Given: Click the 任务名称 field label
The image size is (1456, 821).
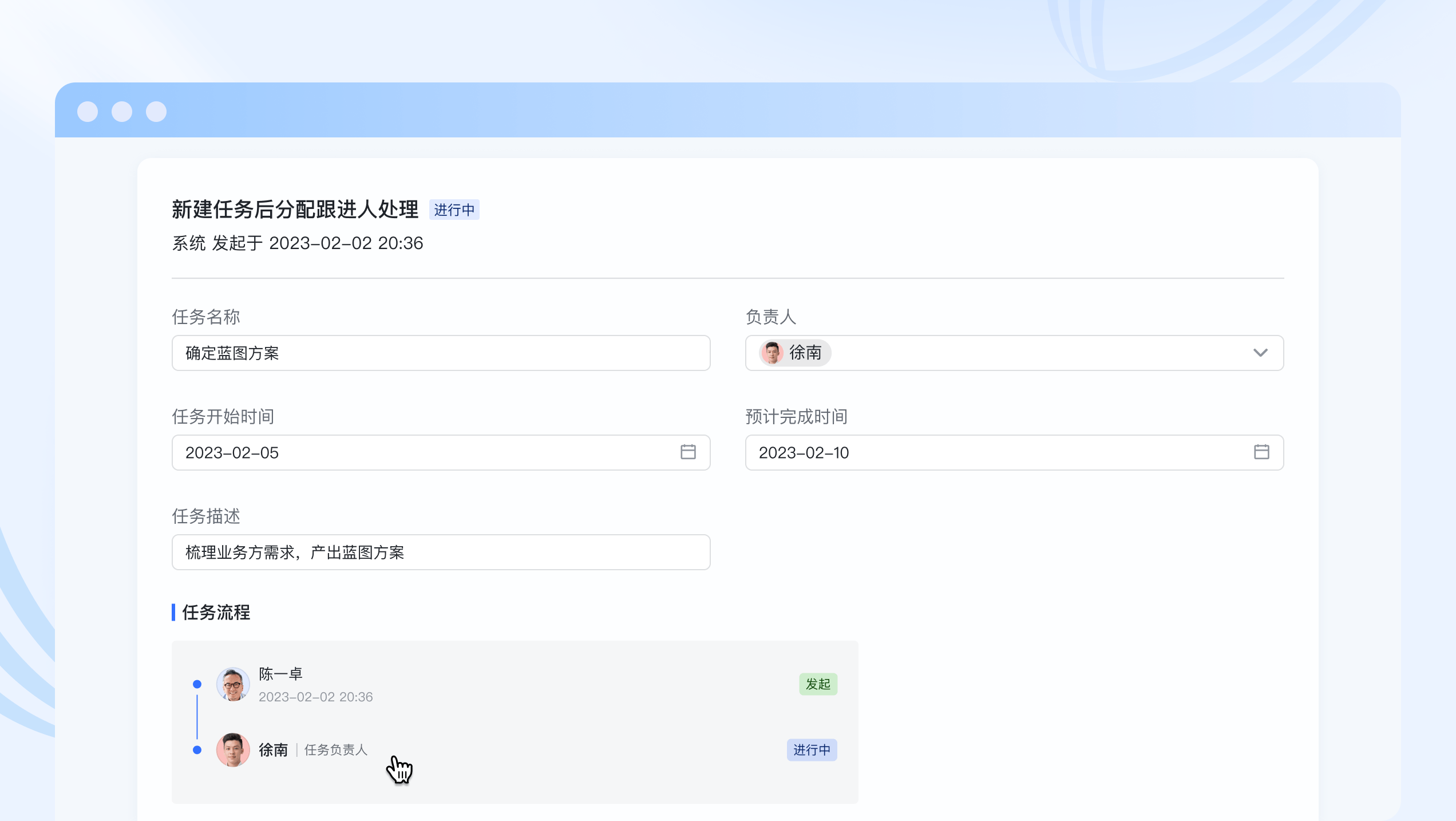Looking at the screenshot, I should click(x=206, y=317).
